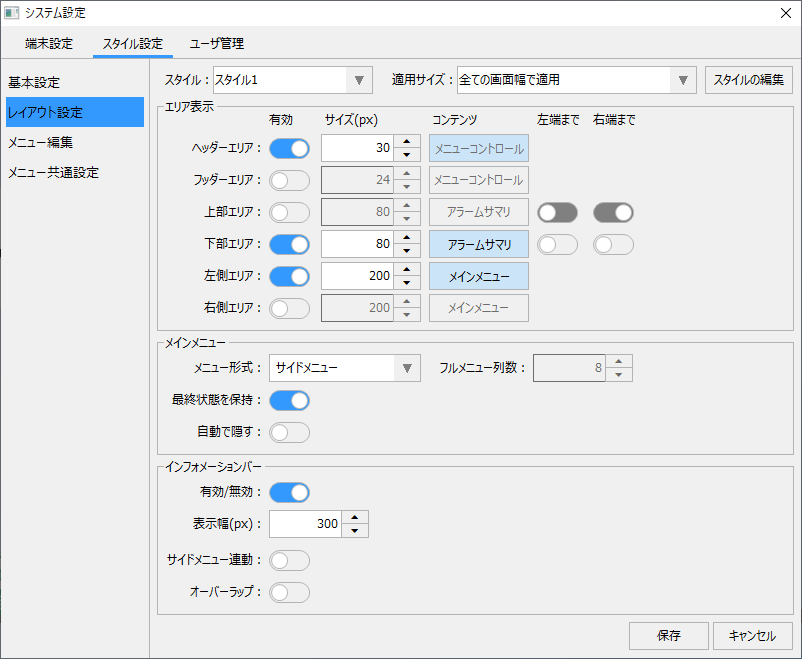Open the ユーザ管理 tab
Image resolution: width=802 pixels, height=659 pixels.
pyautogui.click(x=217, y=44)
